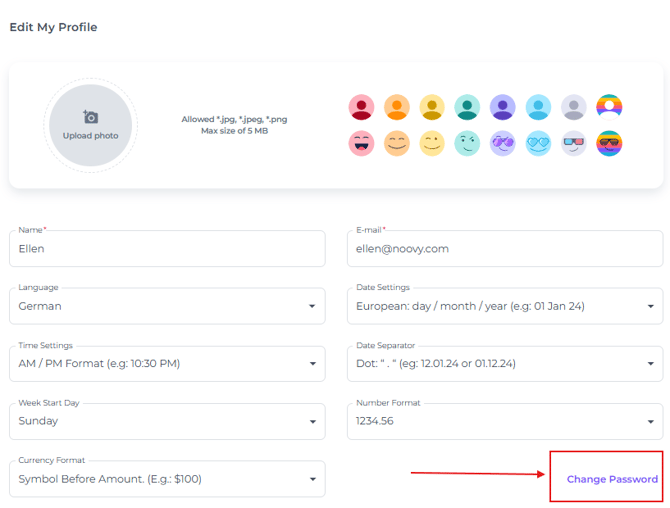Select the pink person silhouette avatar
Screen dimensions: 670x508
(361, 107)
